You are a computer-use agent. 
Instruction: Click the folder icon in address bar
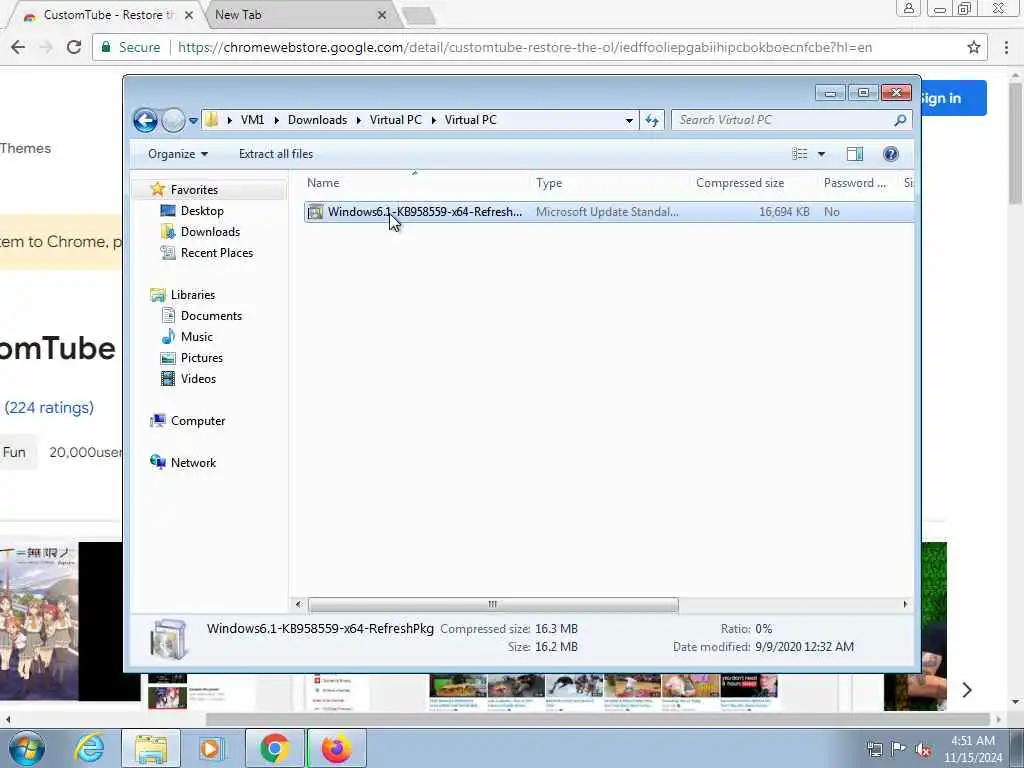click(x=212, y=120)
